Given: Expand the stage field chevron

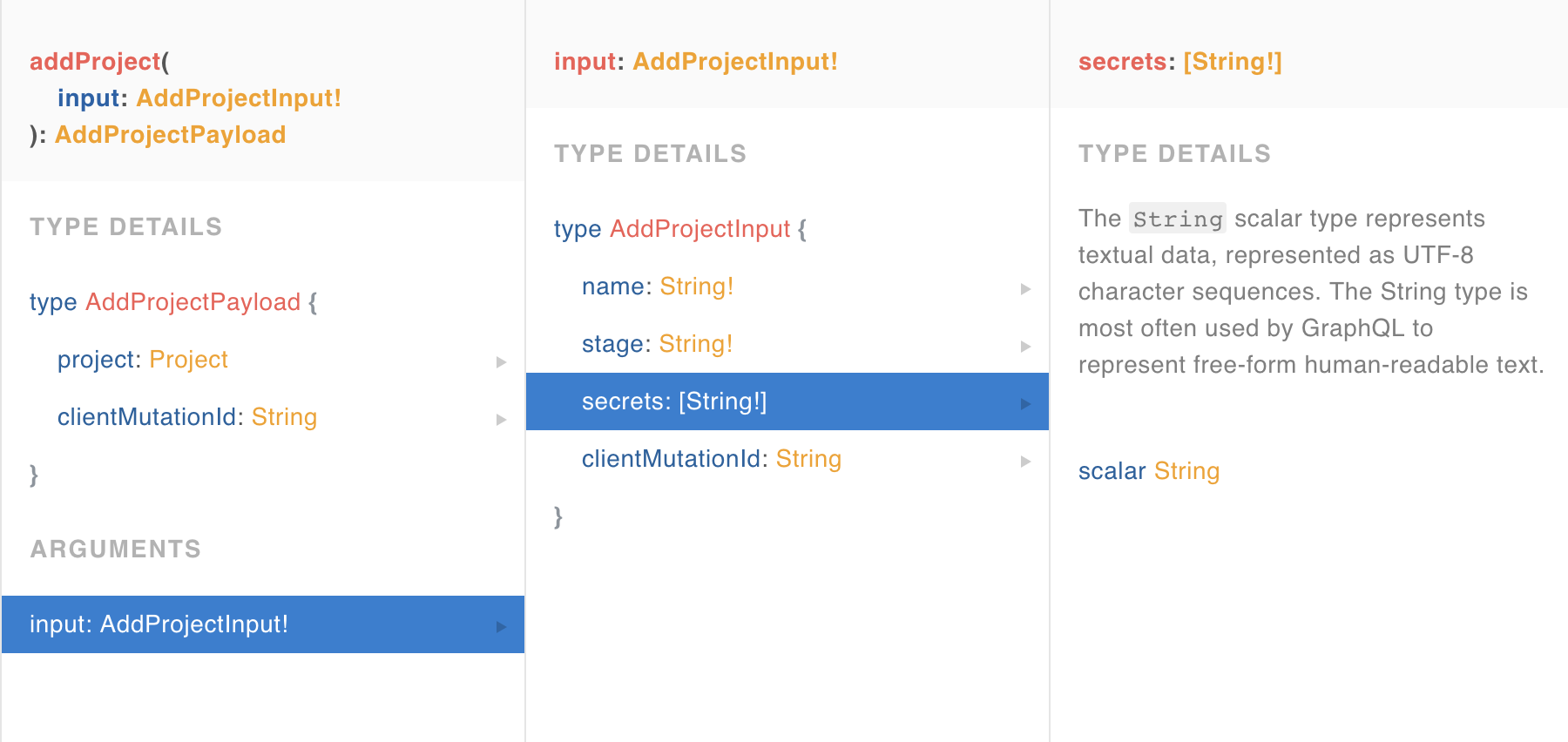Looking at the screenshot, I should [x=1024, y=347].
